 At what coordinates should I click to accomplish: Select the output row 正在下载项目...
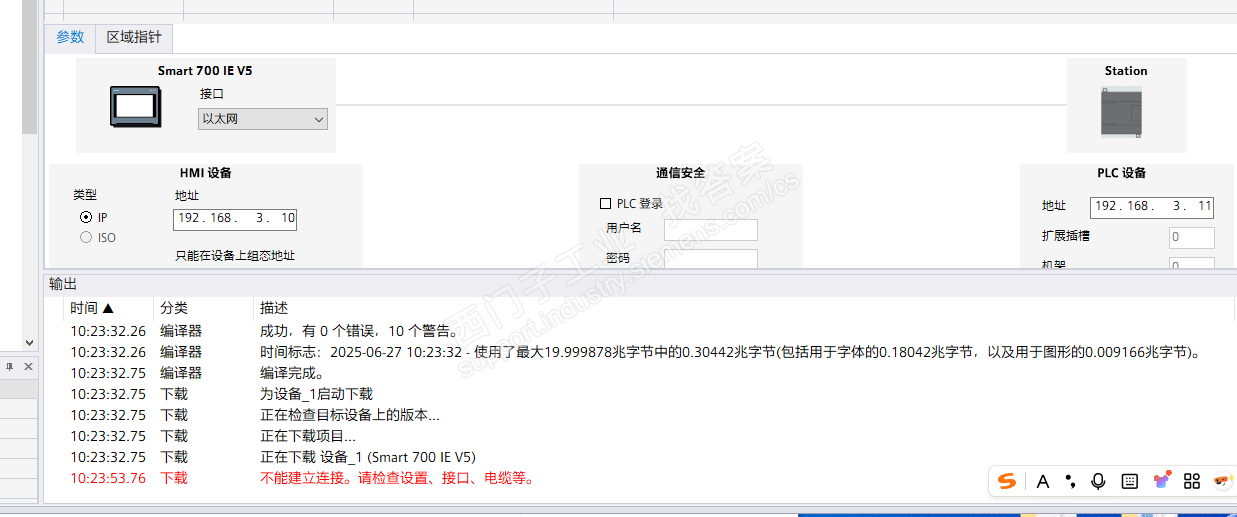640,436
